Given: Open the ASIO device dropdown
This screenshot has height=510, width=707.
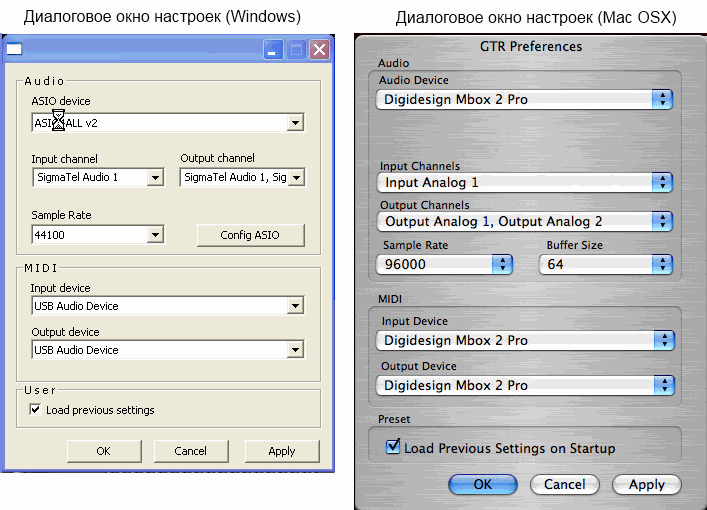Looking at the screenshot, I should coord(295,123).
